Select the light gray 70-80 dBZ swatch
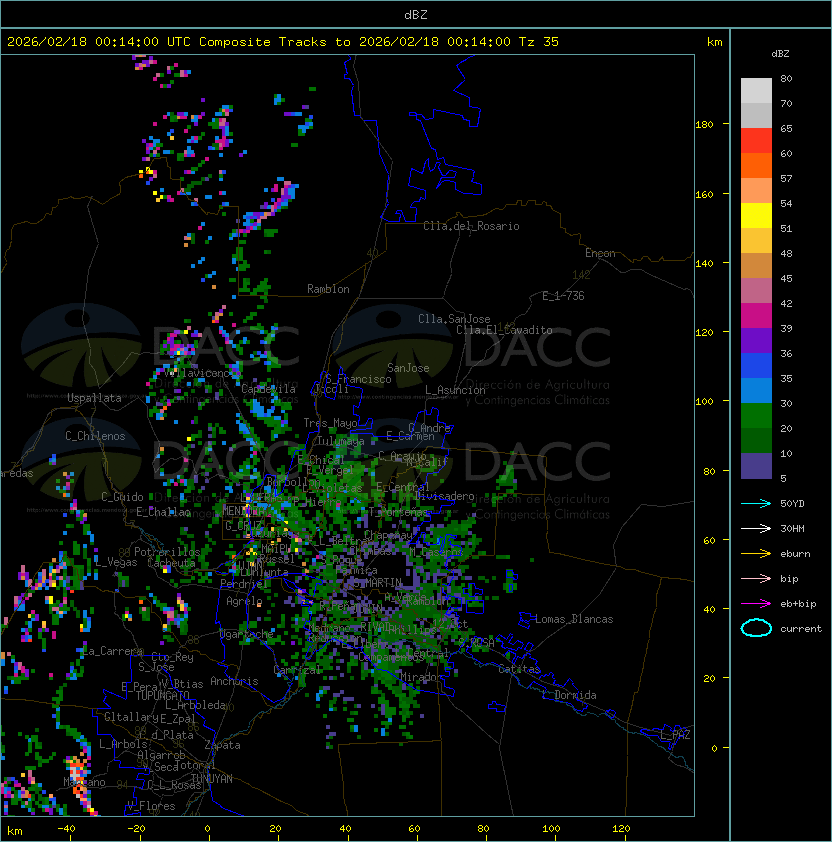Image resolution: width=832 pixels, height=842 pixels. (x=756, y=91)
